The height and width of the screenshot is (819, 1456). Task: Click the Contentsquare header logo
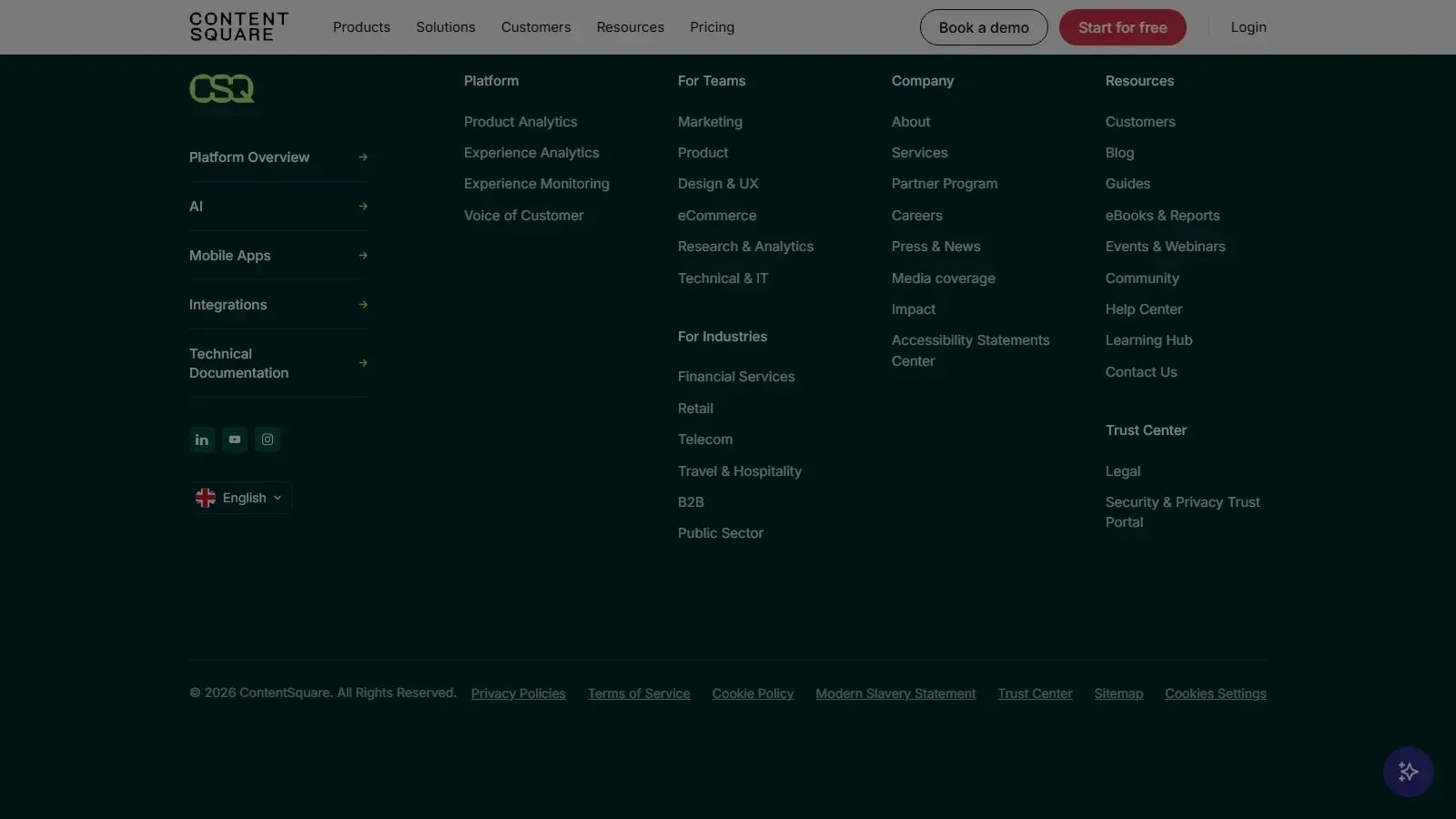[239, 27]
